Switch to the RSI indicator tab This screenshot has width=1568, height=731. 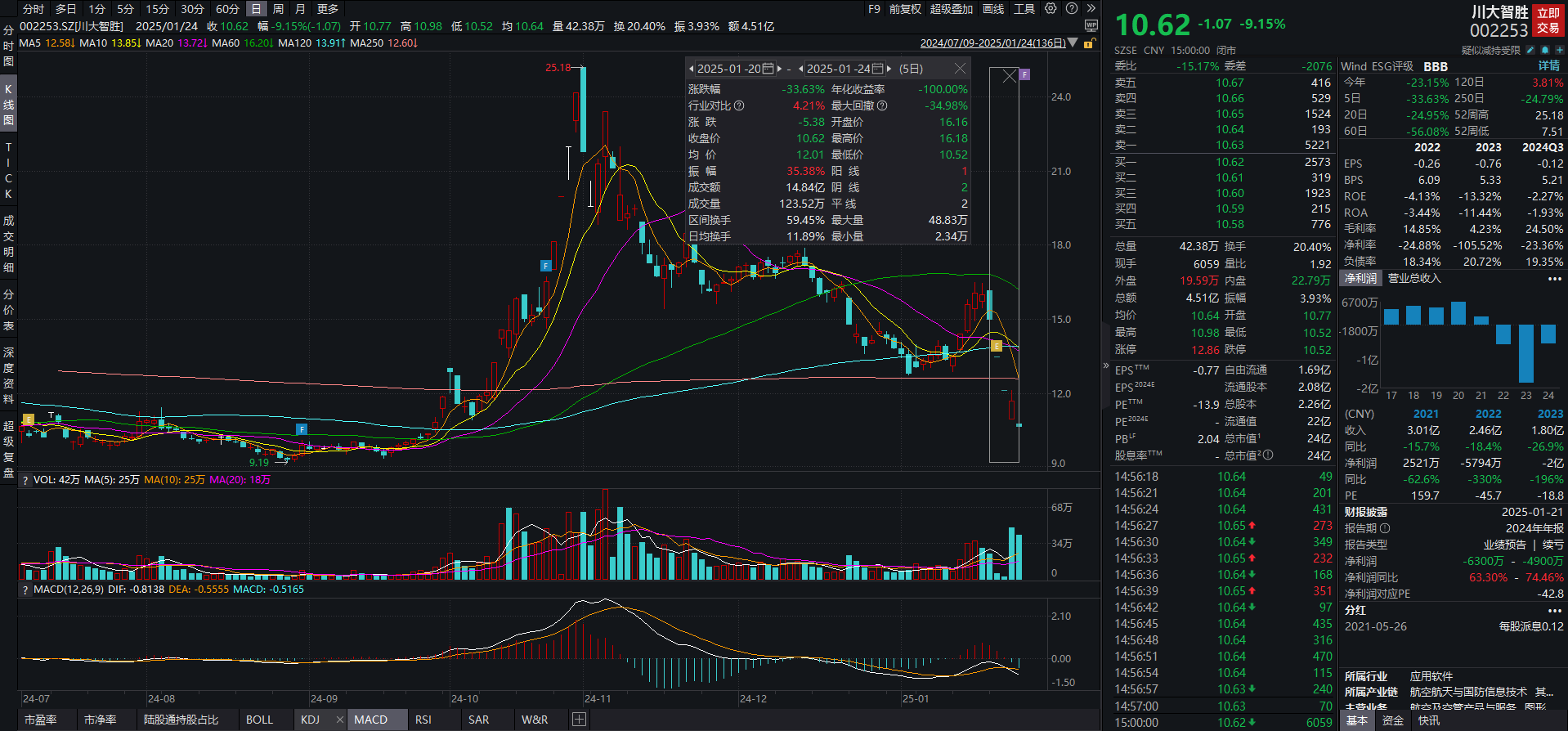click(423, 720)
